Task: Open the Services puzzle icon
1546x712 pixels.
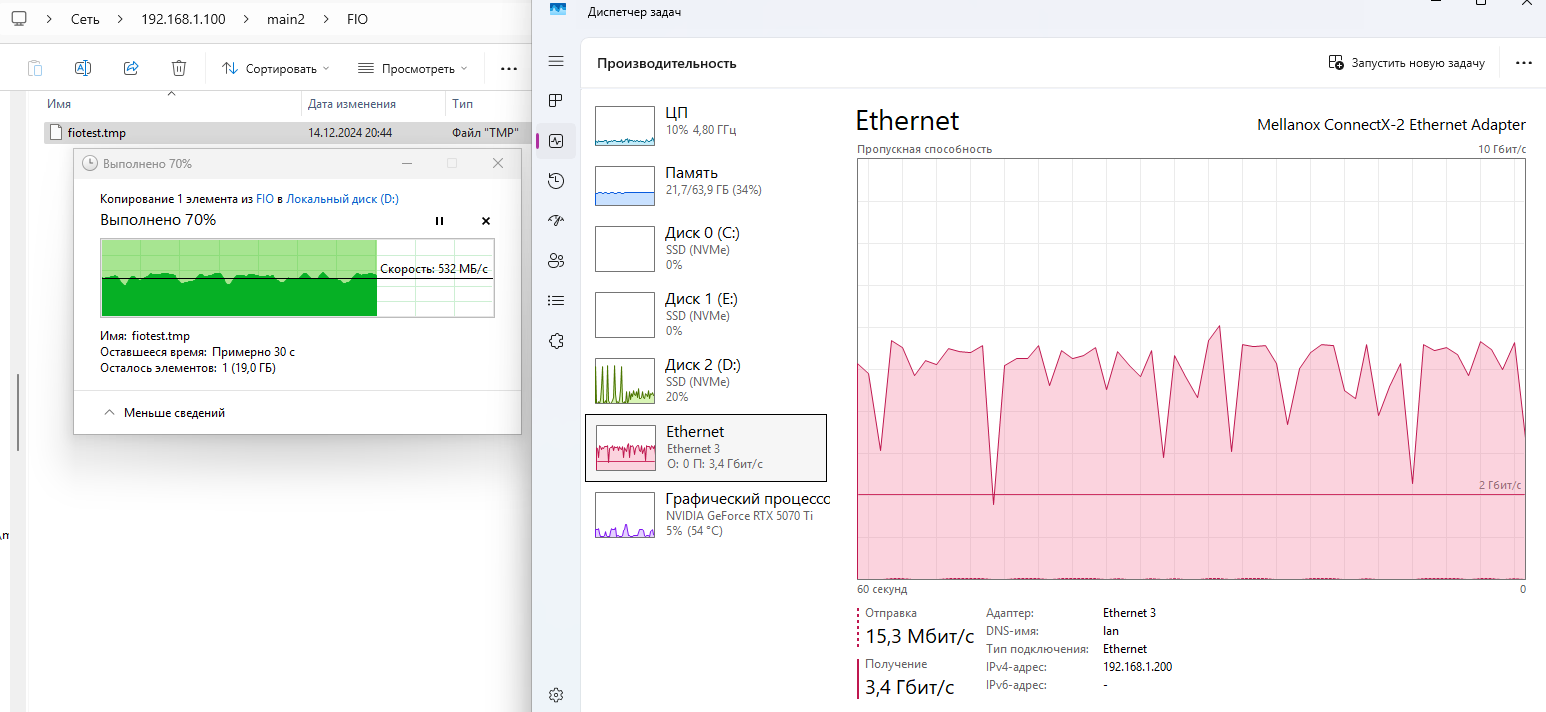Action: 557,341
